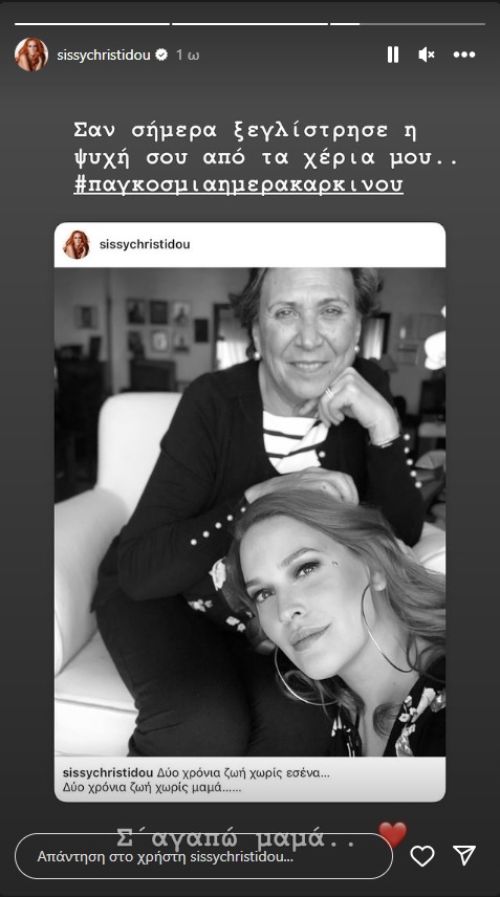500x897 pixels.
Task: Skip to the third story progress segment
Action: pyautogui.click(x=408, y=24)
